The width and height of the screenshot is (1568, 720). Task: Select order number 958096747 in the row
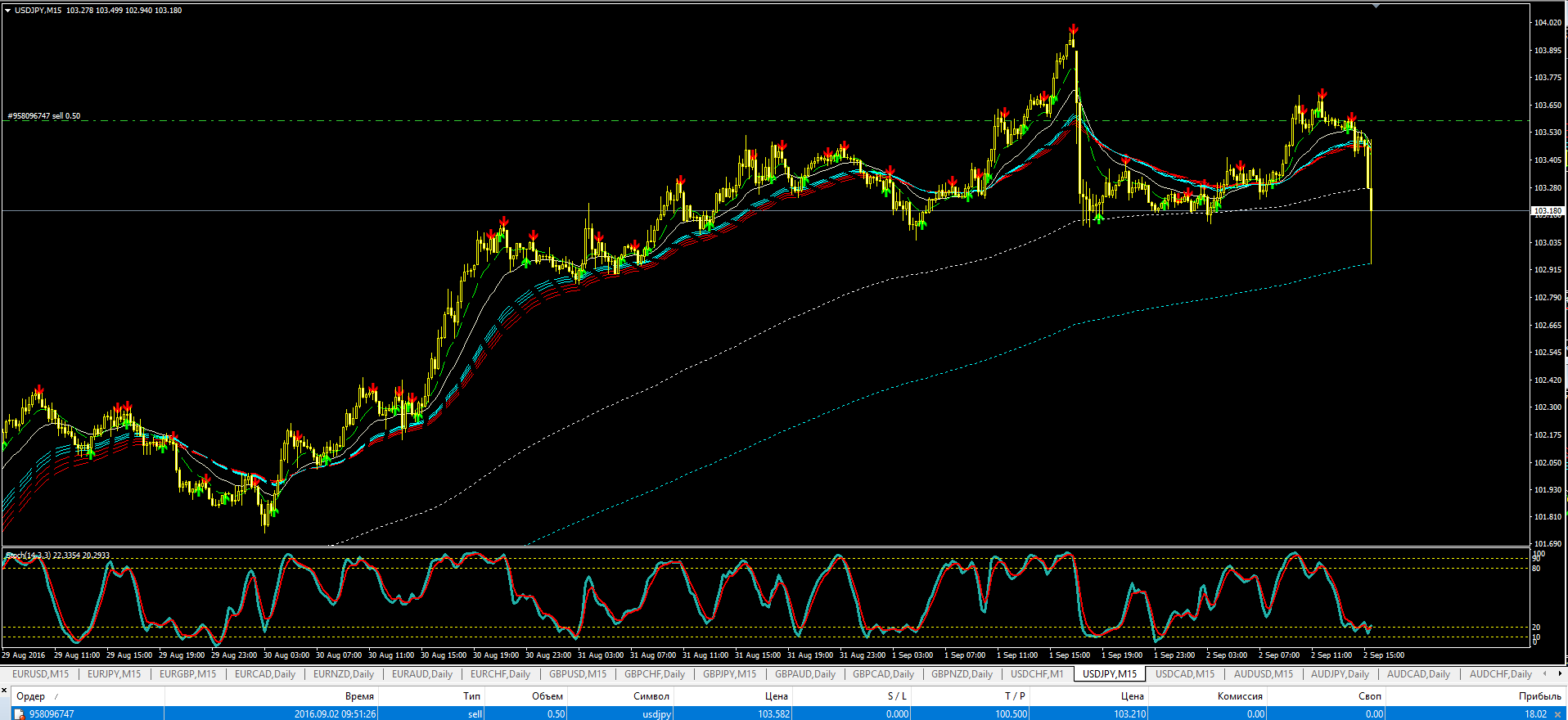click(x=52, y=714)
